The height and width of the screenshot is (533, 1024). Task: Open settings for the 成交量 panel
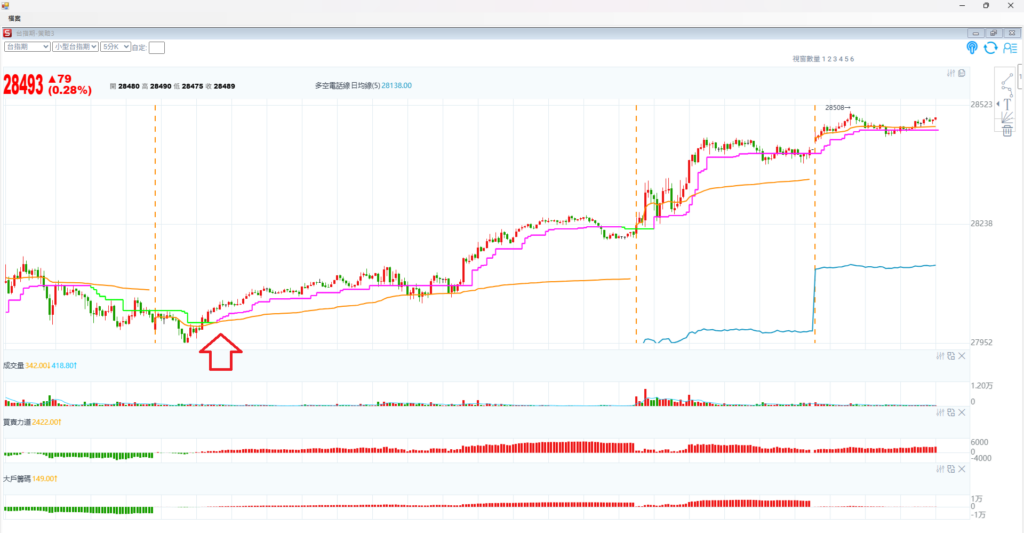click(939, 356)
